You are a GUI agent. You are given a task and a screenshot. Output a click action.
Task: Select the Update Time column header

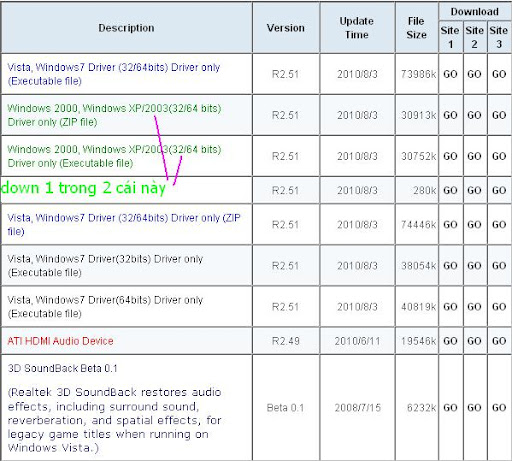coord(357,28)
